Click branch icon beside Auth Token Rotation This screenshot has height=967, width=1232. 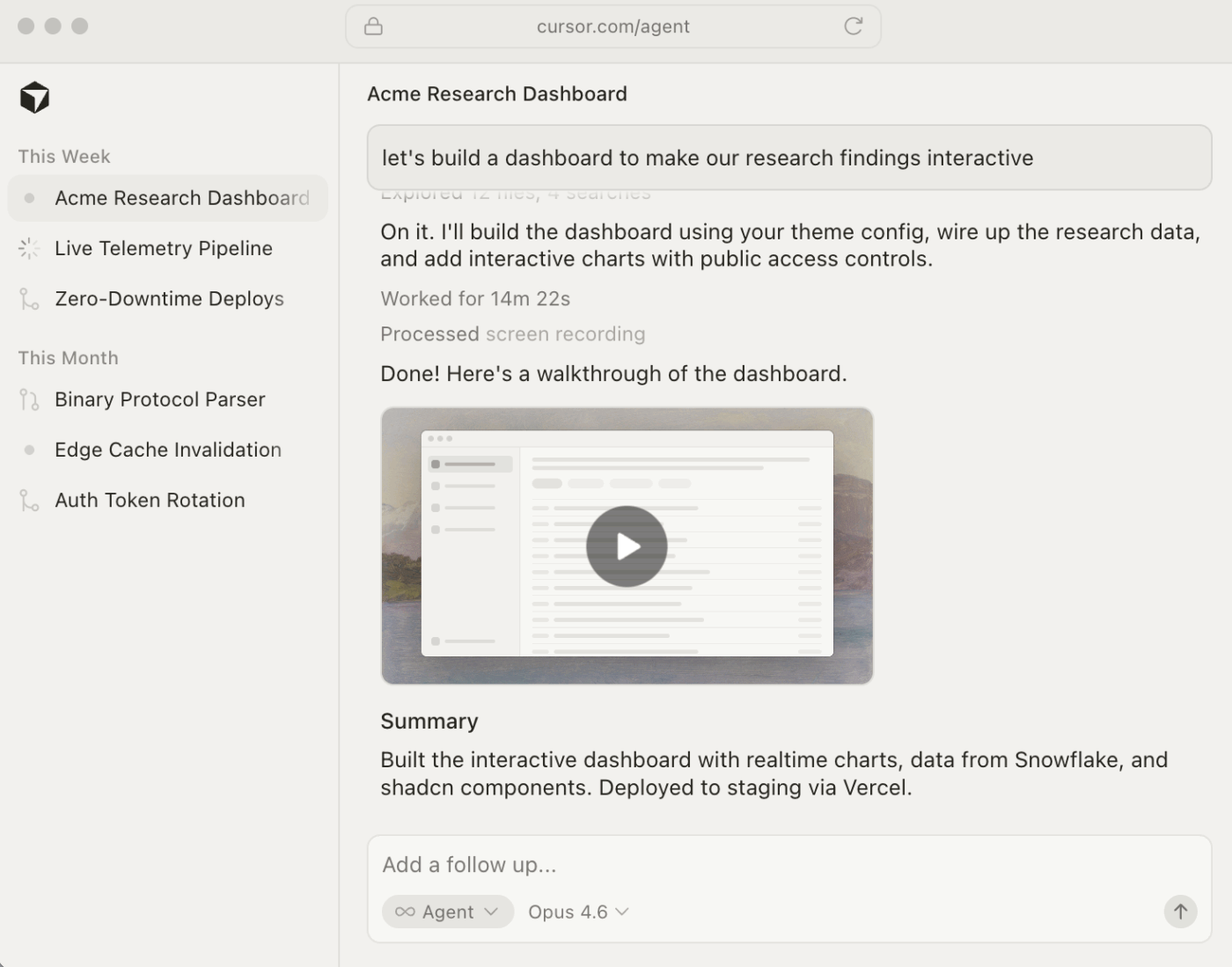[29, 501]
